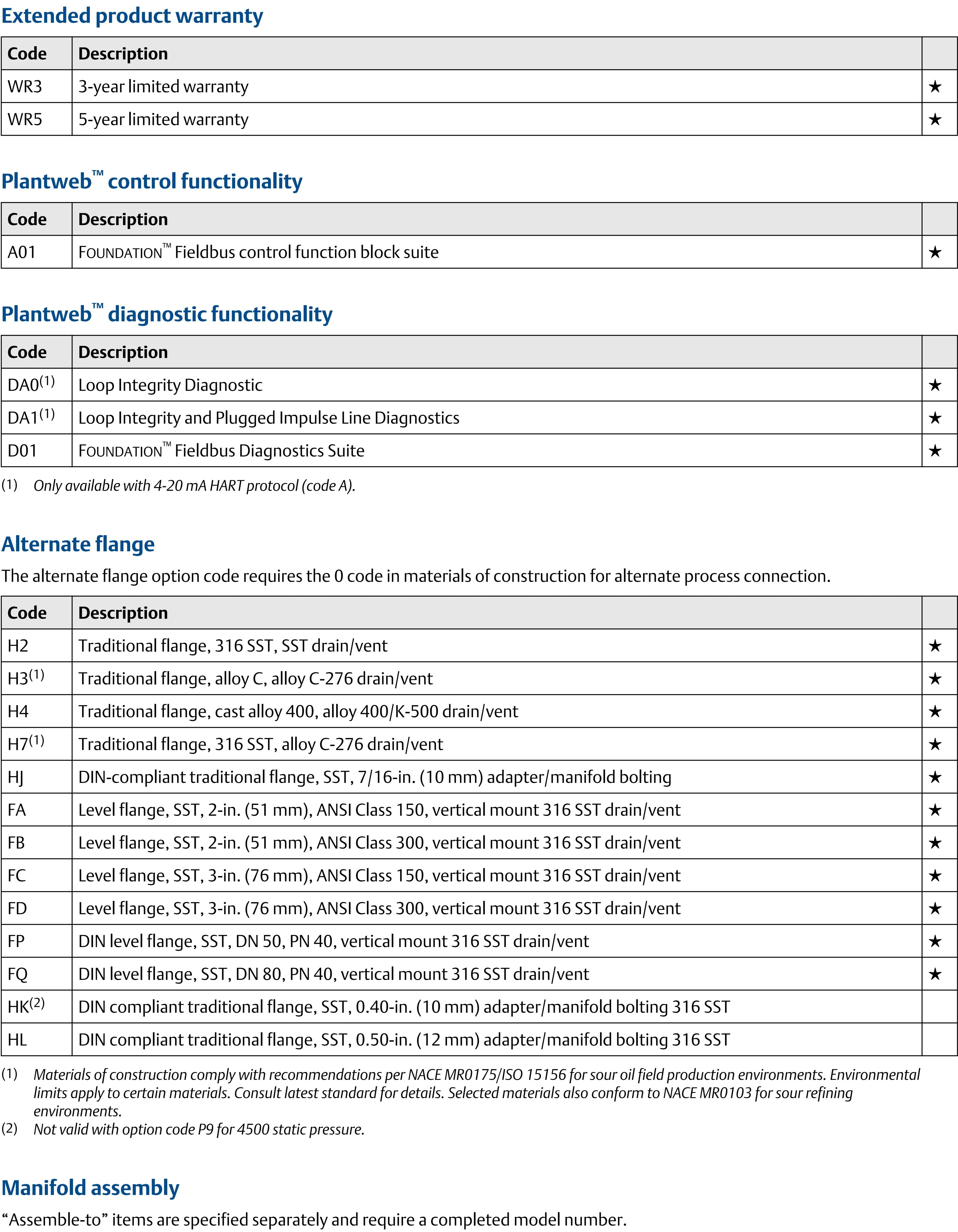Viewport: 958px width, 1232px height.
Task: Click the Plantweb control functionality heading
Action: coord(152,181)
